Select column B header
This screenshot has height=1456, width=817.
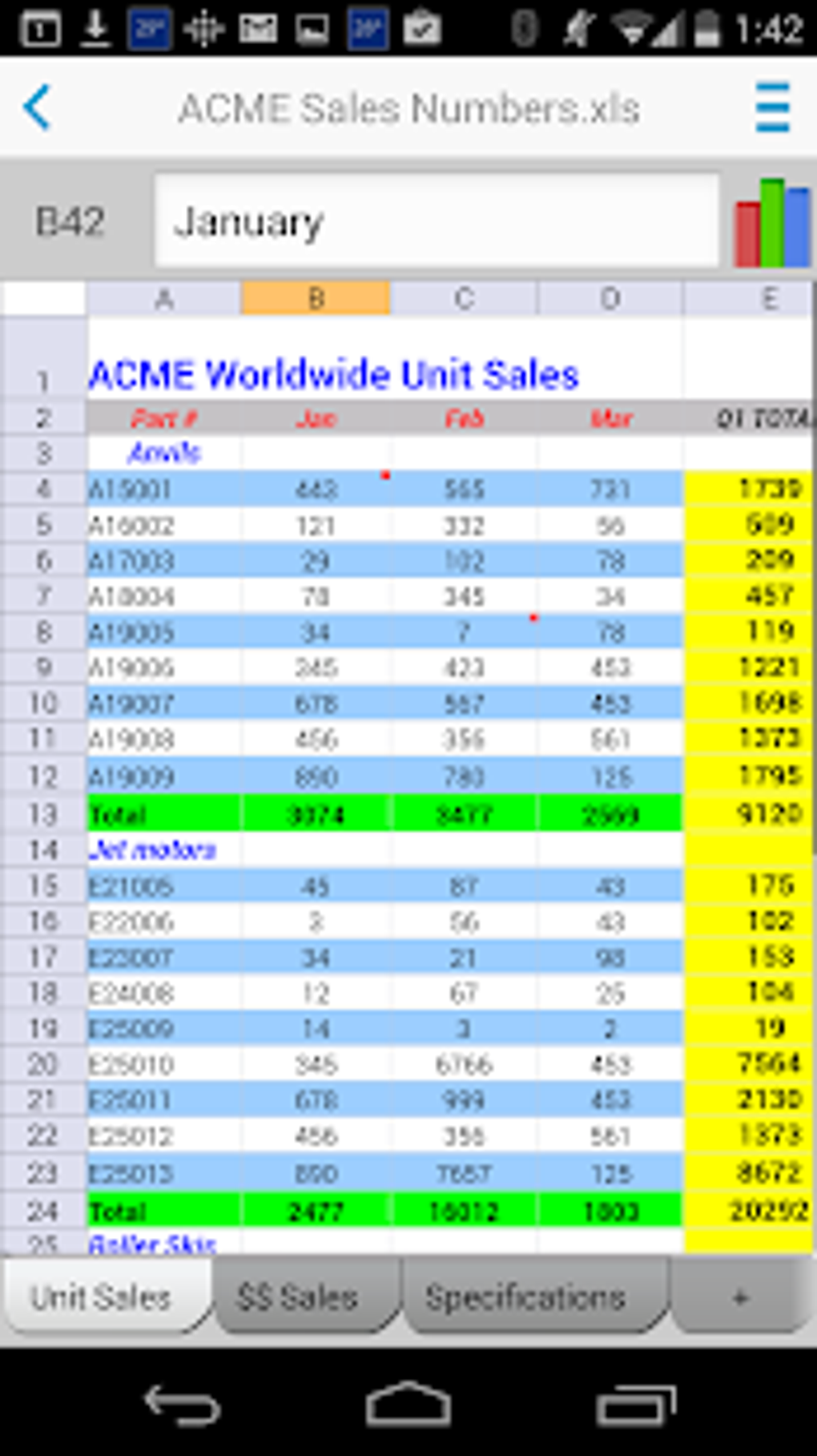pos(316,299)
